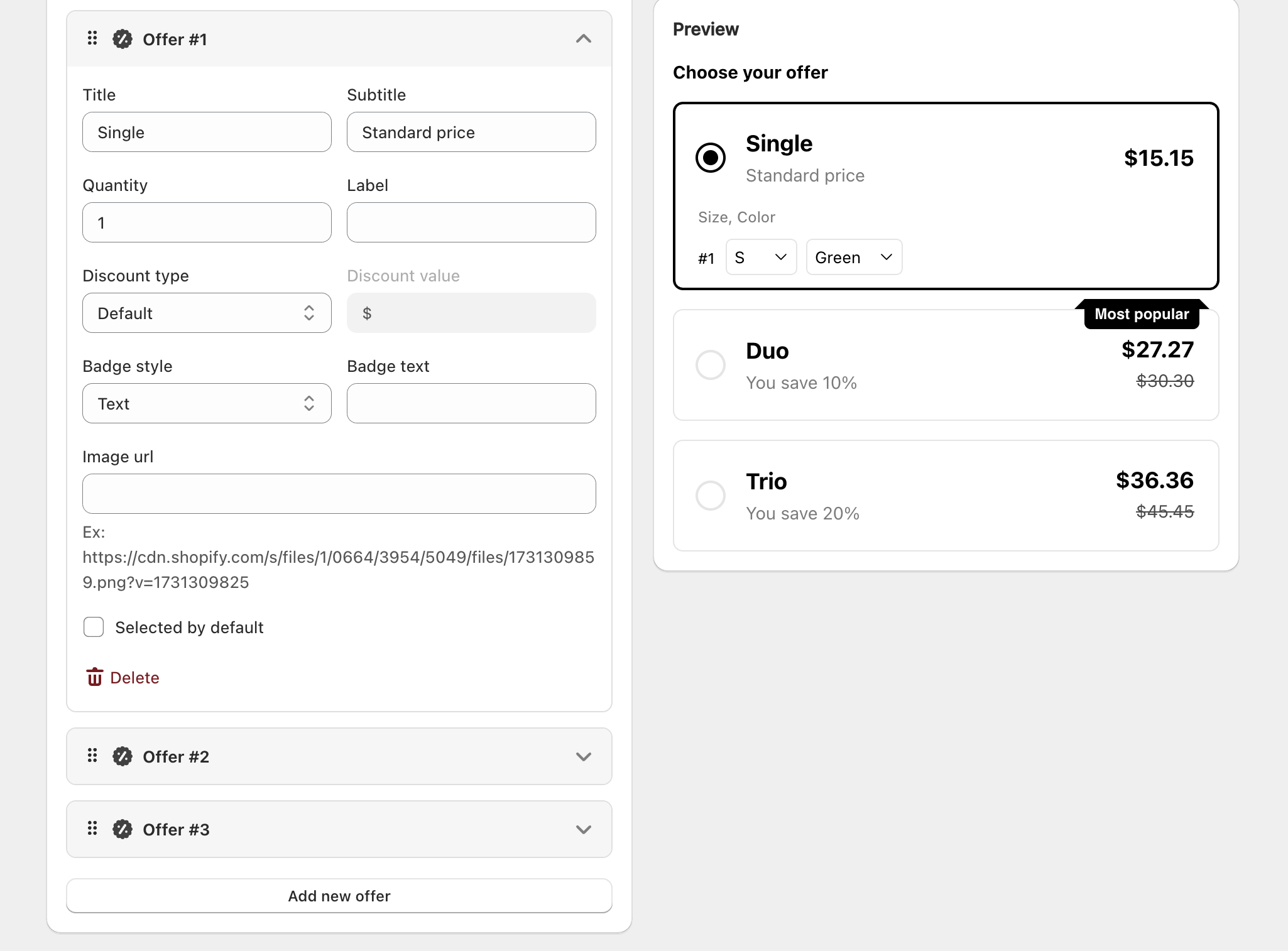Click the Delete link for Offer #1
Image resolution: width=1288 pixels, height=951 pixels.
(134, 678)
